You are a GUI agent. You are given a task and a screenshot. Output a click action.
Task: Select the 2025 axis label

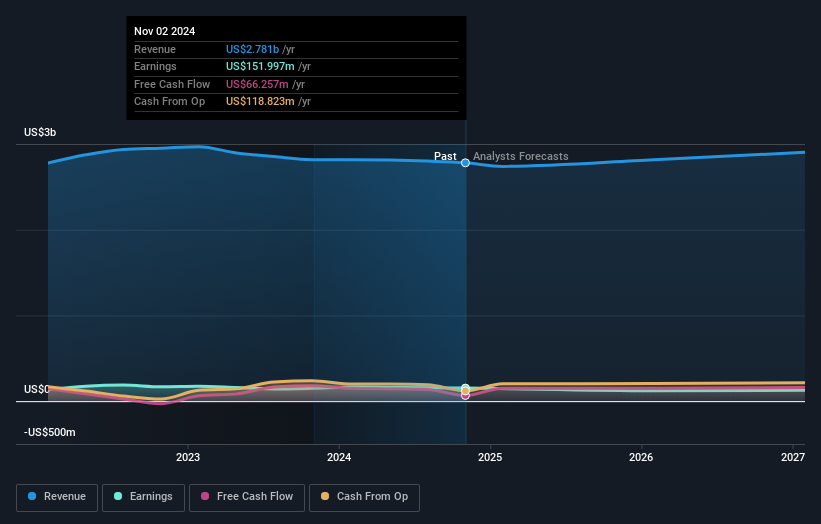(x=490, y=457)
